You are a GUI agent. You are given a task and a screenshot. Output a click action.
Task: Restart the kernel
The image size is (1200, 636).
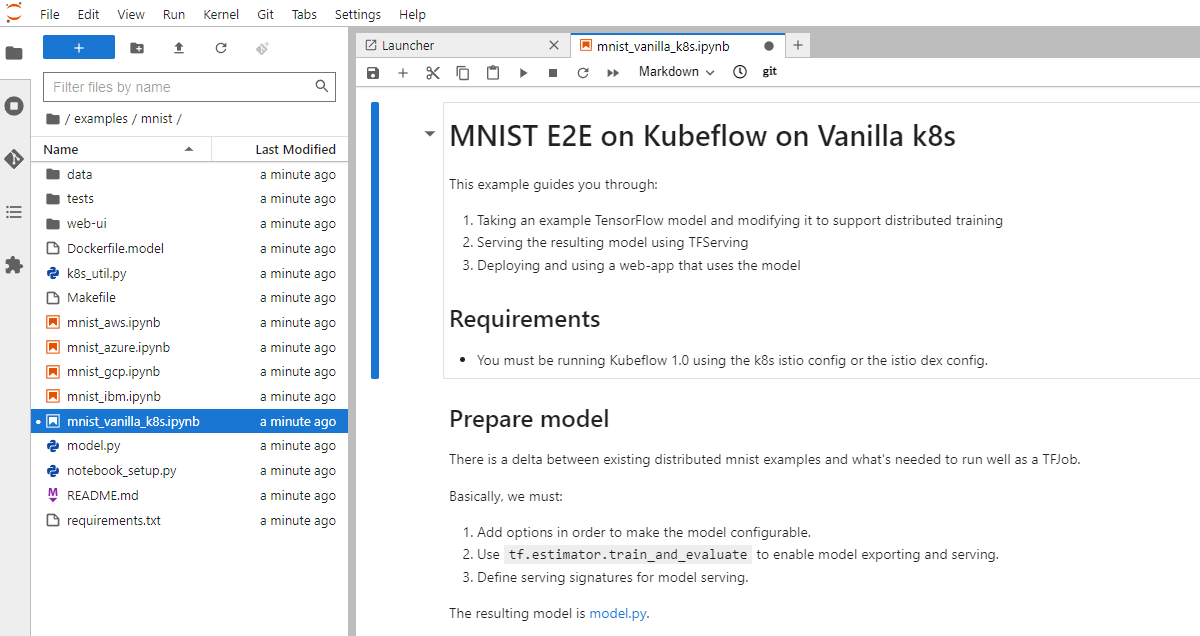pyautogui.click(x=583, y=73)
